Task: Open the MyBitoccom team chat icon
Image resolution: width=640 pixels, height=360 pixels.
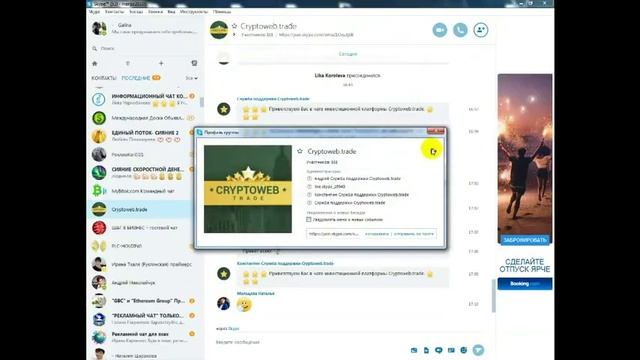Action: [99, 191]
